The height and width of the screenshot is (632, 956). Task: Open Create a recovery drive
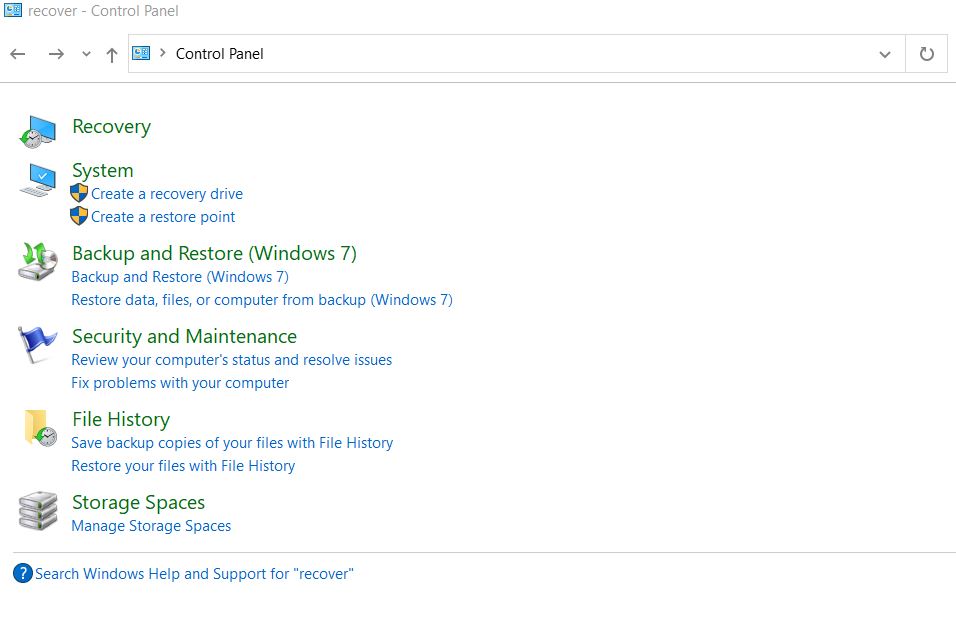166,194
